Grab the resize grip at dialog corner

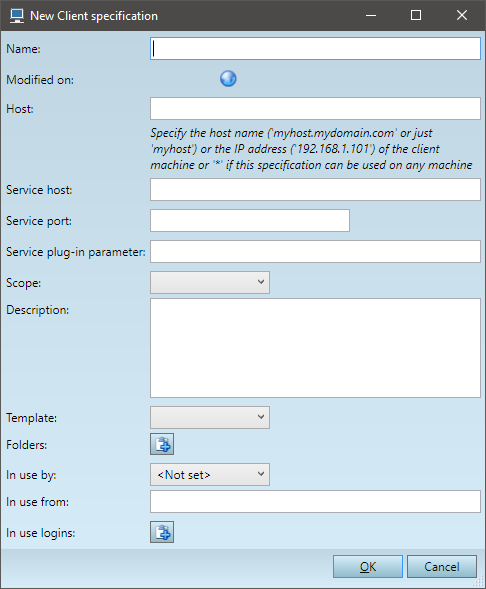coord(479,582)
